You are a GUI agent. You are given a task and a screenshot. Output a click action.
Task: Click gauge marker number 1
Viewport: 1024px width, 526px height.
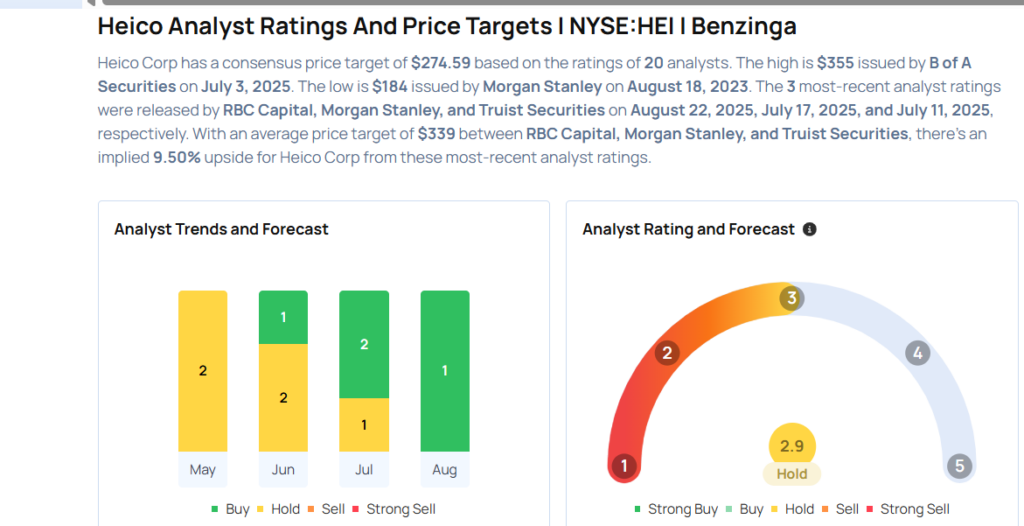tap(625, 466)
